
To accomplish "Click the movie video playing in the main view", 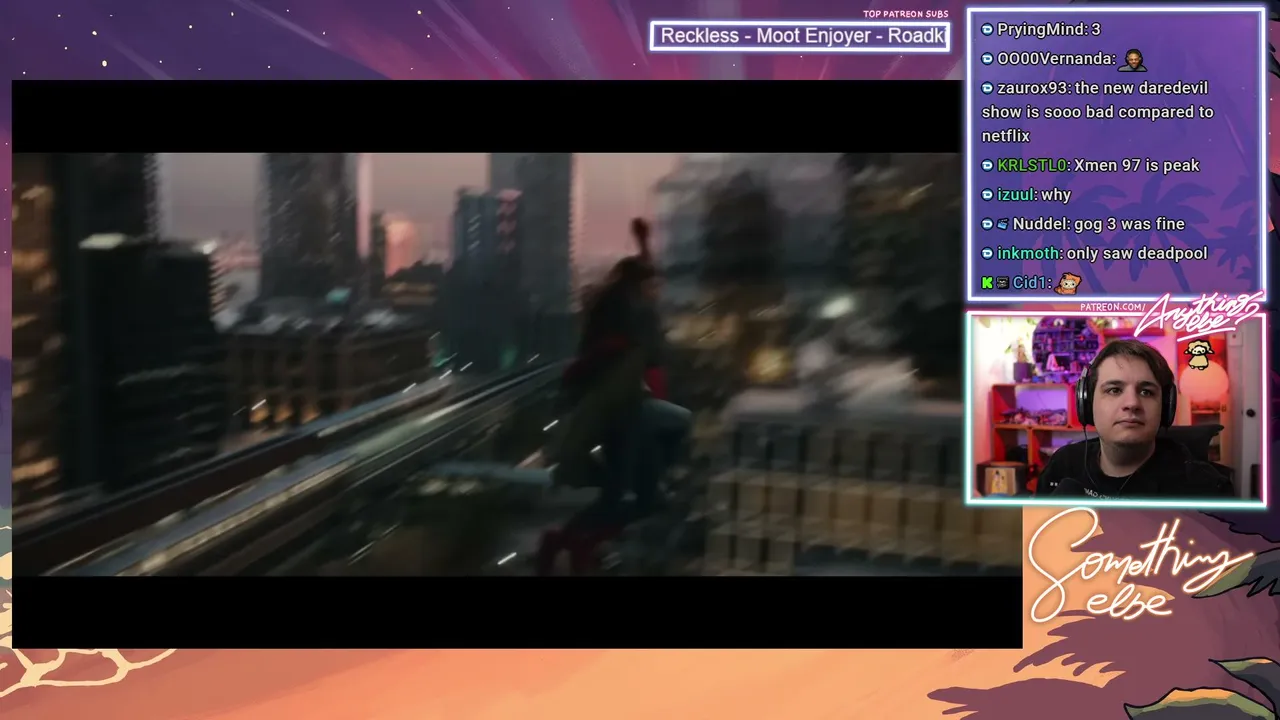I will click(x=517, y=364).
